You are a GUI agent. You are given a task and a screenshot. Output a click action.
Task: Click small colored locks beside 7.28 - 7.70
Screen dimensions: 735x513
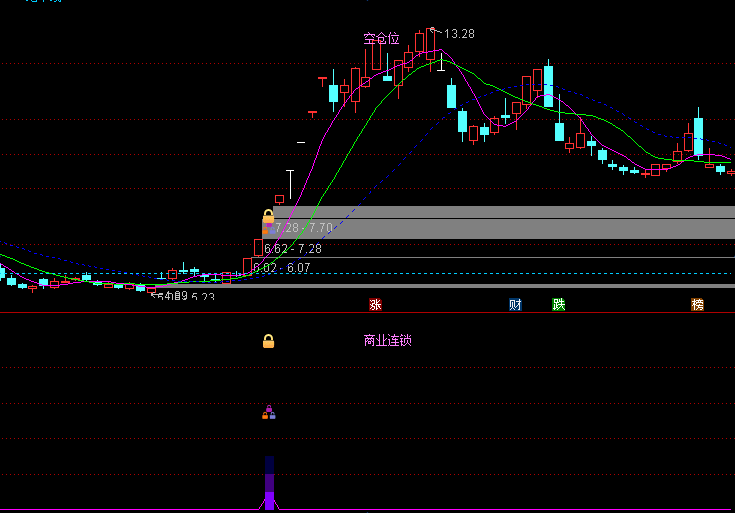pyautogui.click(x=268, y=229)
